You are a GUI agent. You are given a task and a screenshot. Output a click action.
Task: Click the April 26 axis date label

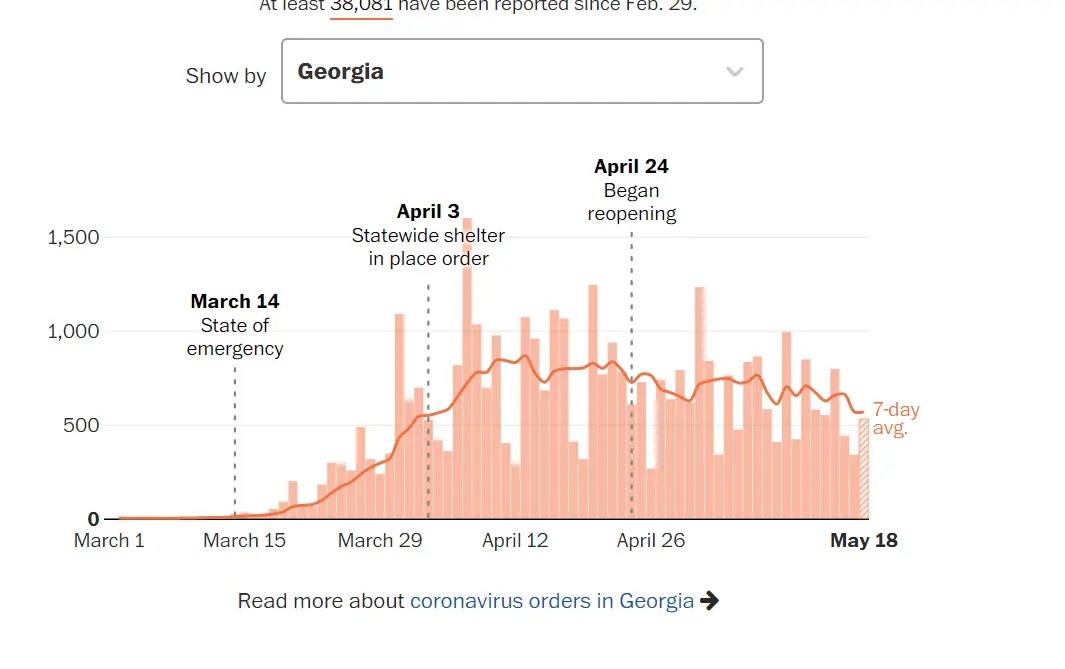coord(651,541)
